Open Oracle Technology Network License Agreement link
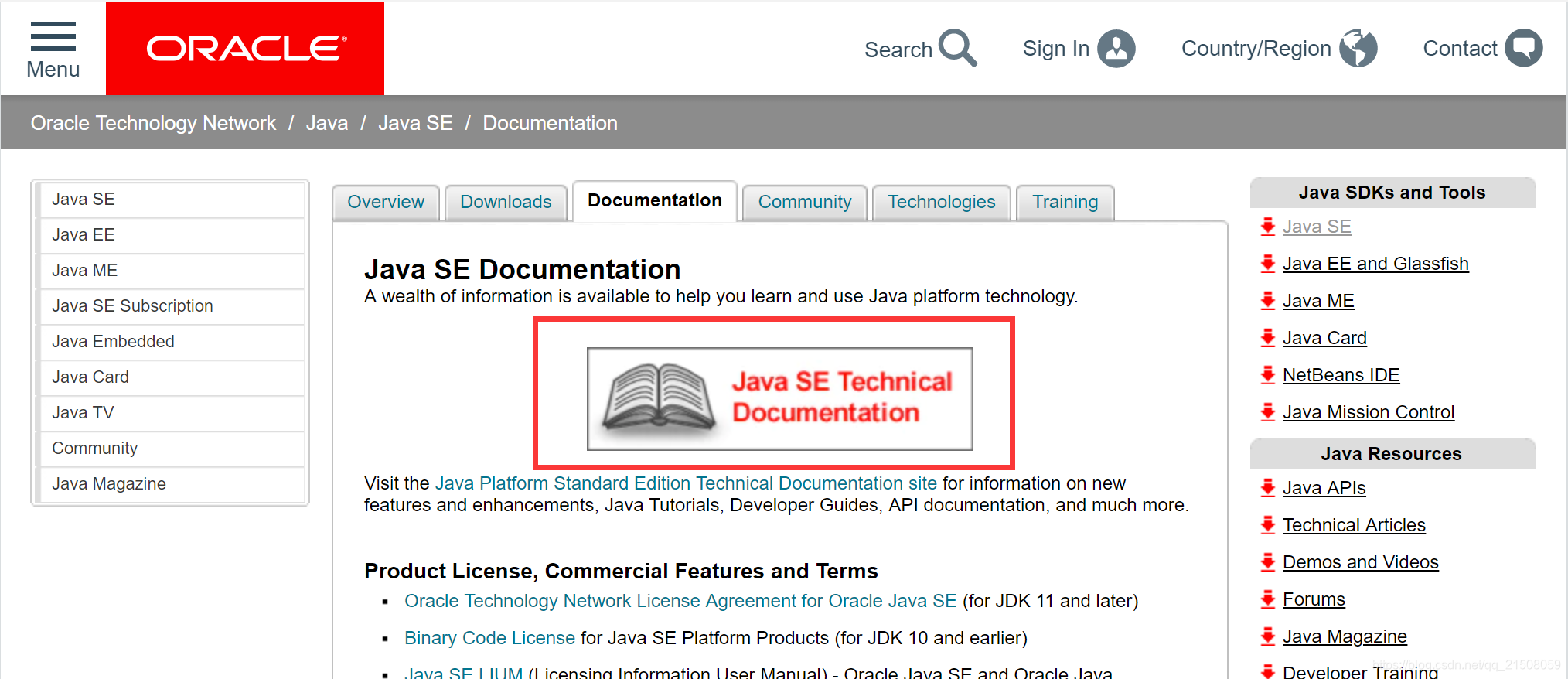This screenshot has width=1568, height=679. (x=680, y=601)
